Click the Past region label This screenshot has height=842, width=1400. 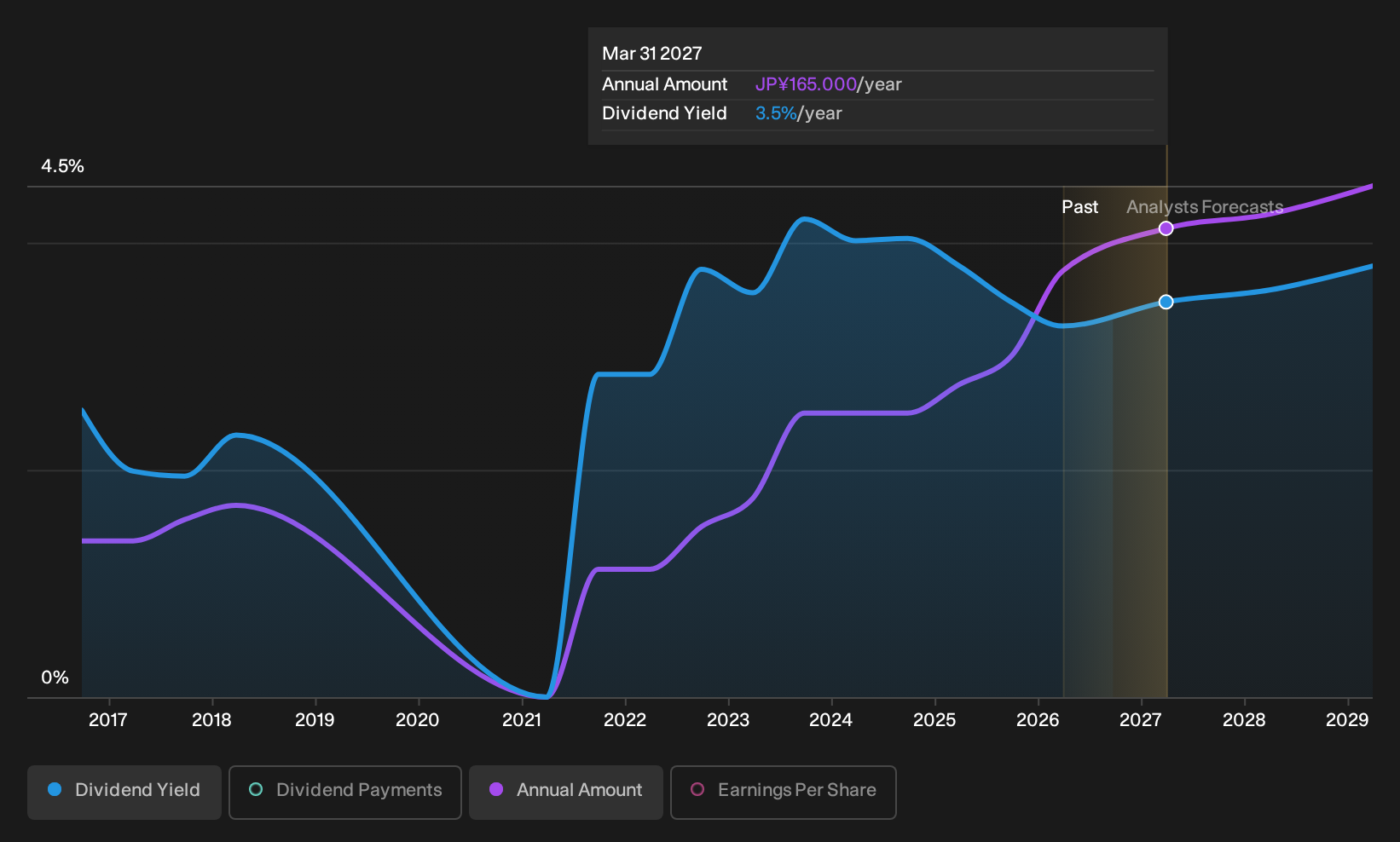click(1079, 207)
